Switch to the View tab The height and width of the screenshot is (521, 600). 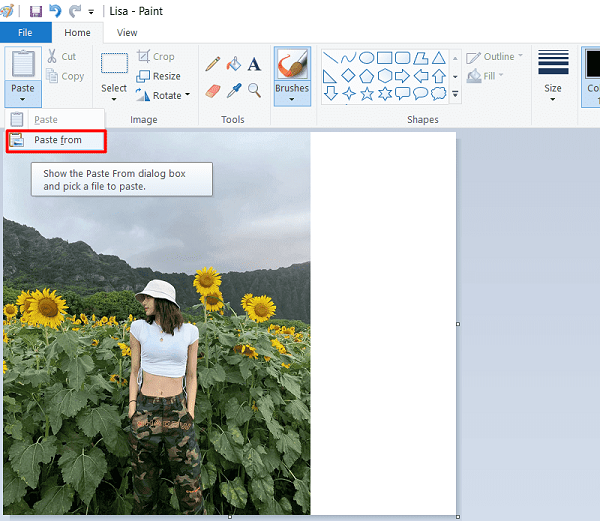point(127,33)
